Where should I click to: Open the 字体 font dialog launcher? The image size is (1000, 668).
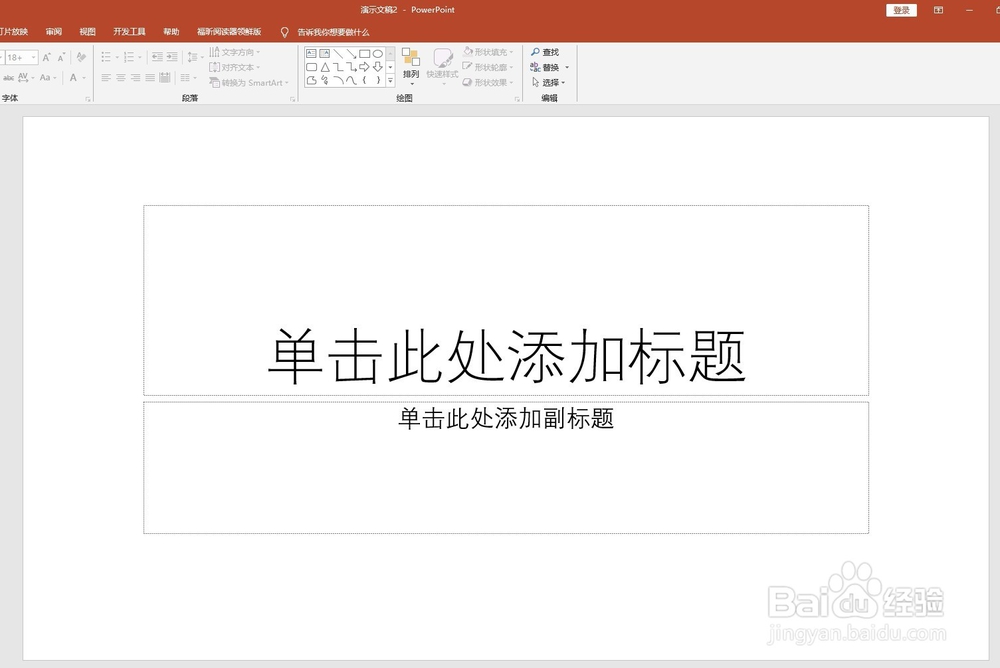[x=87, y=99]
